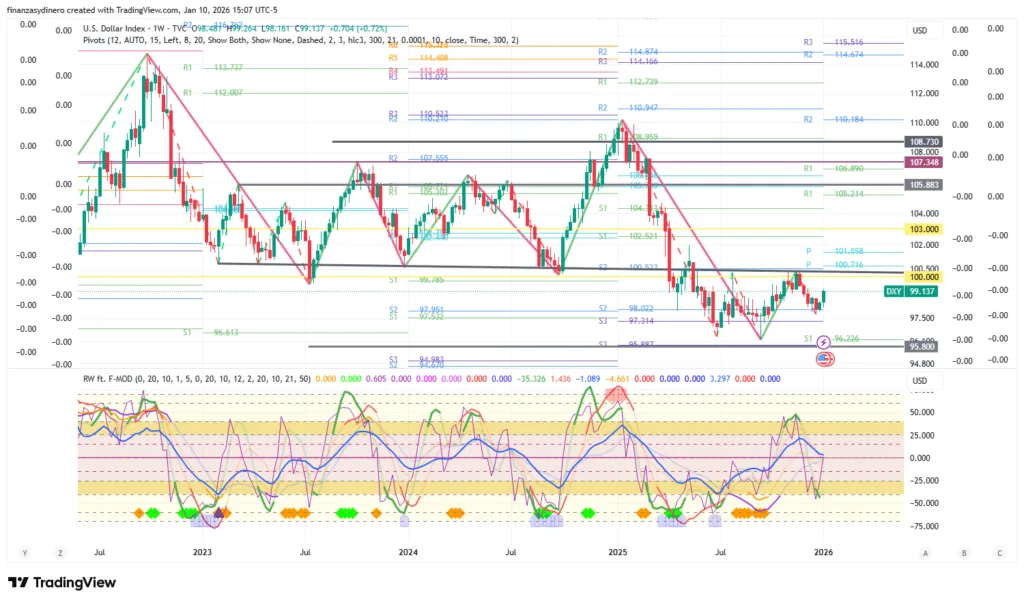Click the yellow 103.000 price label
Image resolution: width=1024 pixels, height=603 pixels.
click(921, 229)
